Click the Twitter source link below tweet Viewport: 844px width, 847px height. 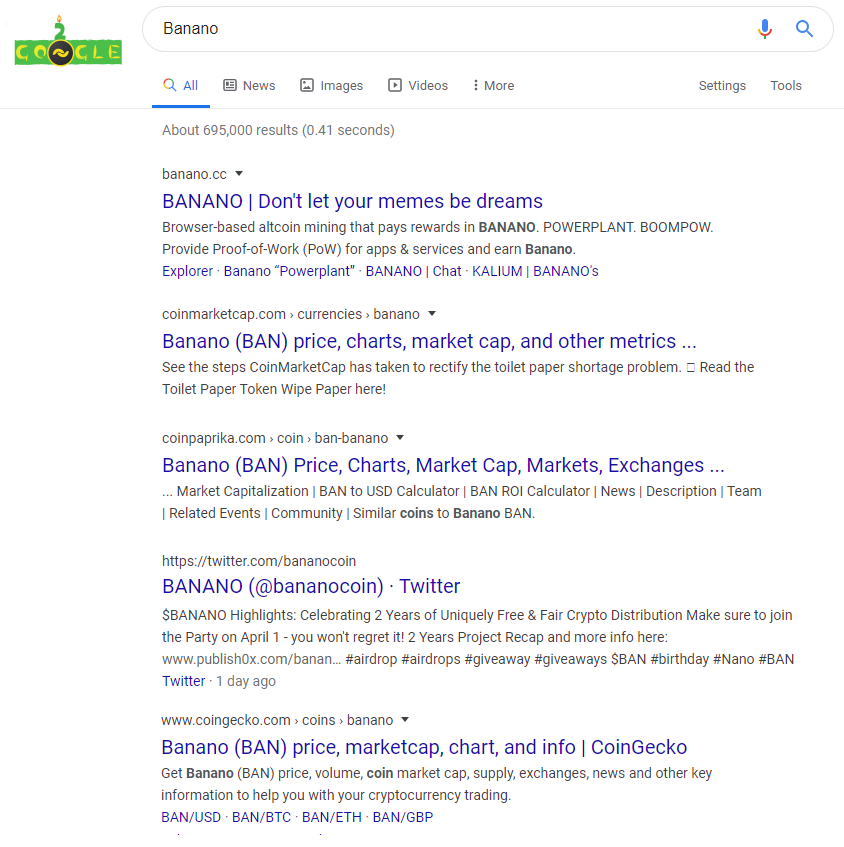(x=184, y=681)
